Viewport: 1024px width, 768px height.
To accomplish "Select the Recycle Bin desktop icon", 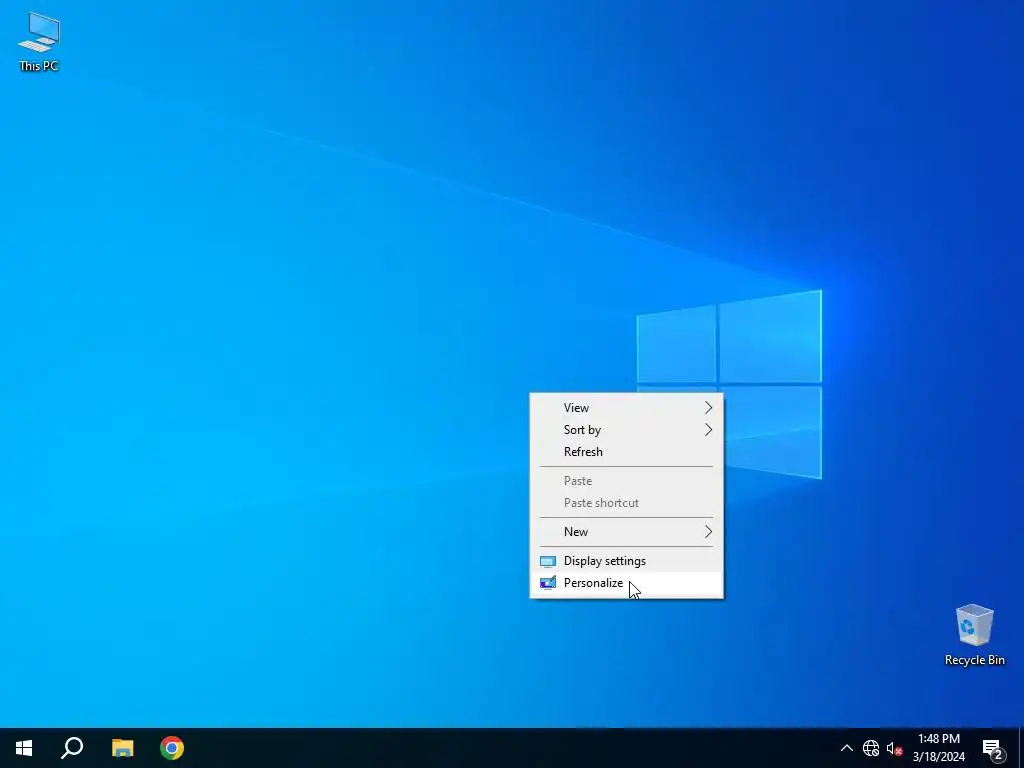I will [974, 634].
